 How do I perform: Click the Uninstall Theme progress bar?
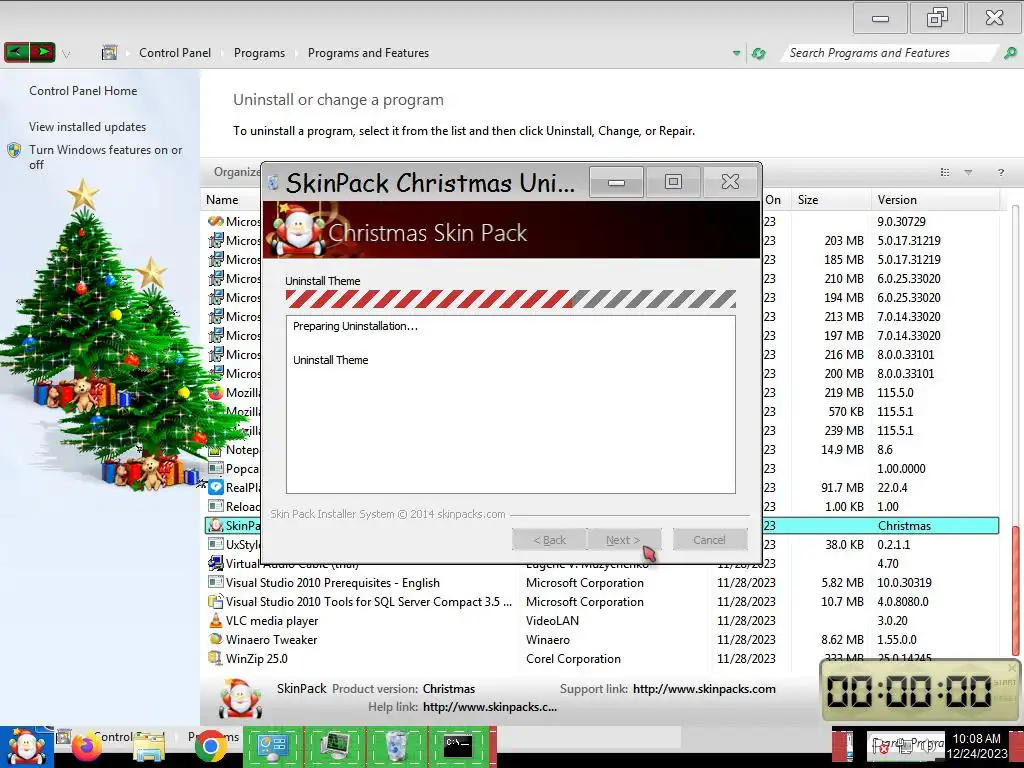click(x=511, y=299)
